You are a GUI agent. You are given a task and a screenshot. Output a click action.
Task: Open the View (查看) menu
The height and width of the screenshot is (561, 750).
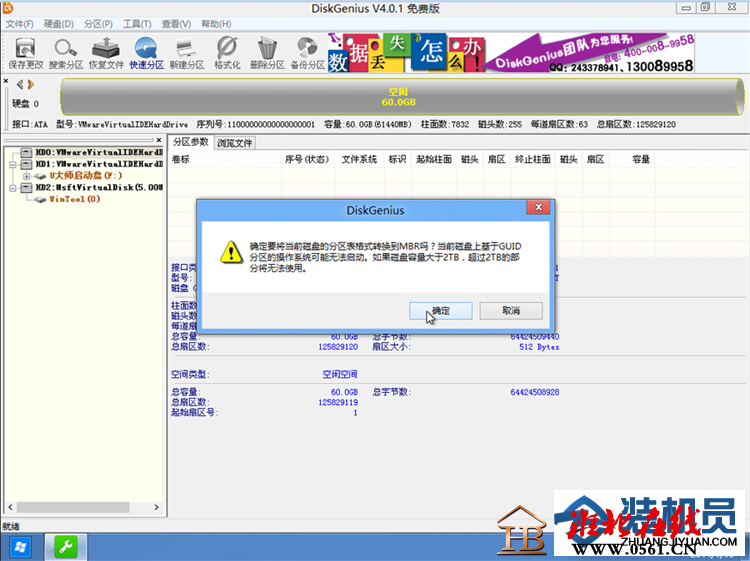(176, 24)
